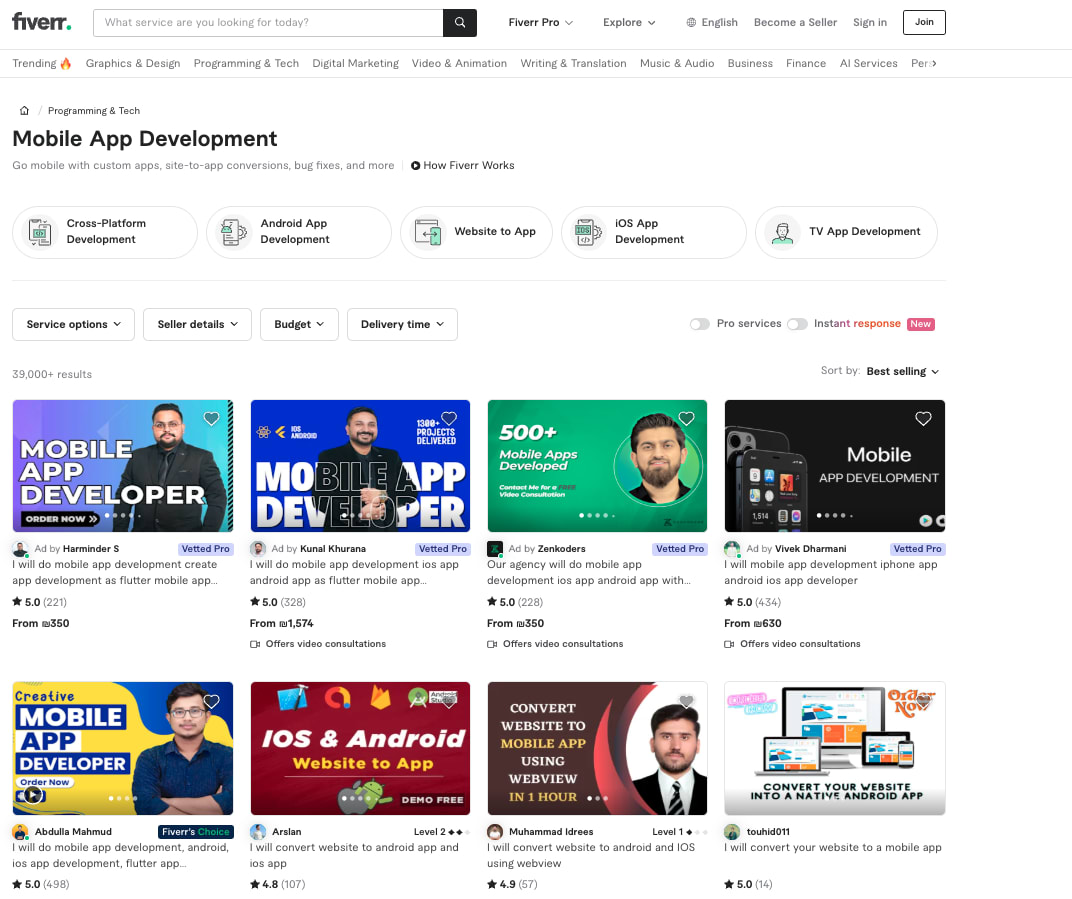This screenshot has width=1072, height=899.
Task: Open the Delivery time dropdown
Action: [402, 324]
